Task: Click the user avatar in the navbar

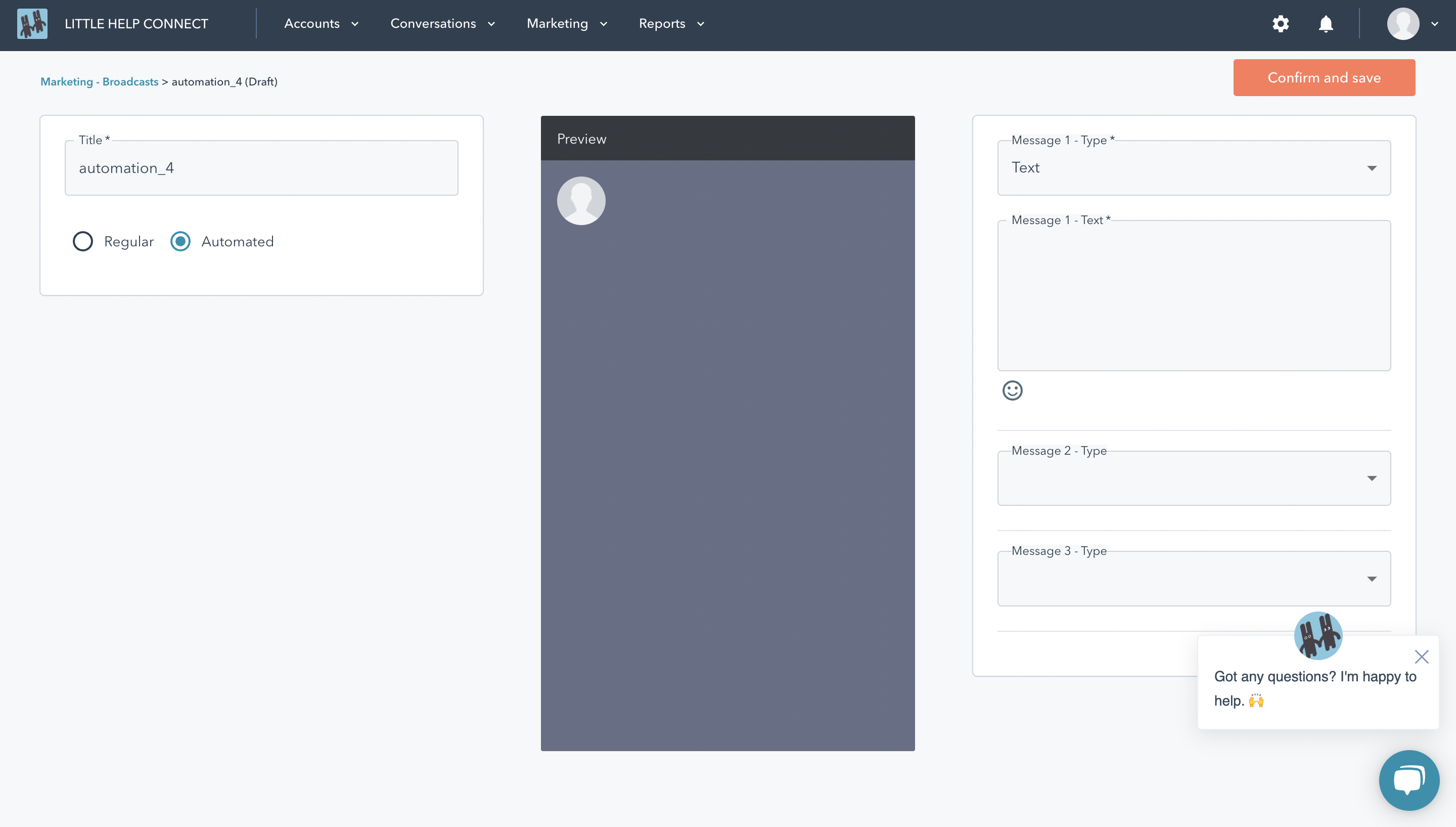Action: coord(1403,24)
